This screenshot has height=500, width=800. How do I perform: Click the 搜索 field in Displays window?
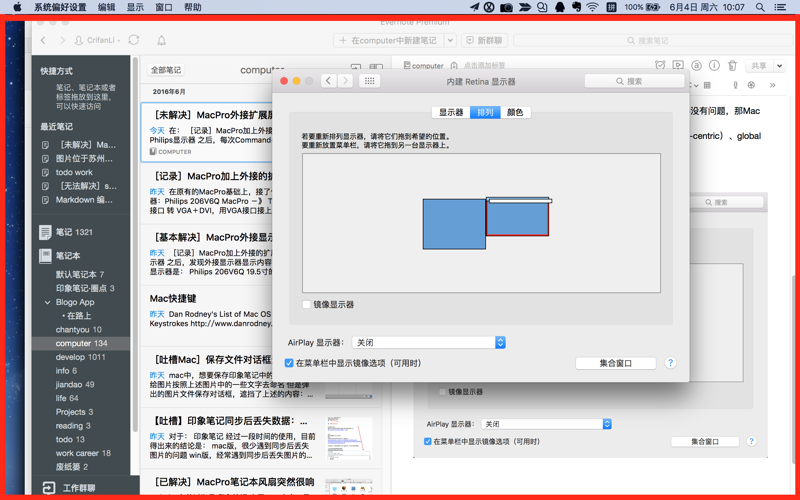point(634,81)
